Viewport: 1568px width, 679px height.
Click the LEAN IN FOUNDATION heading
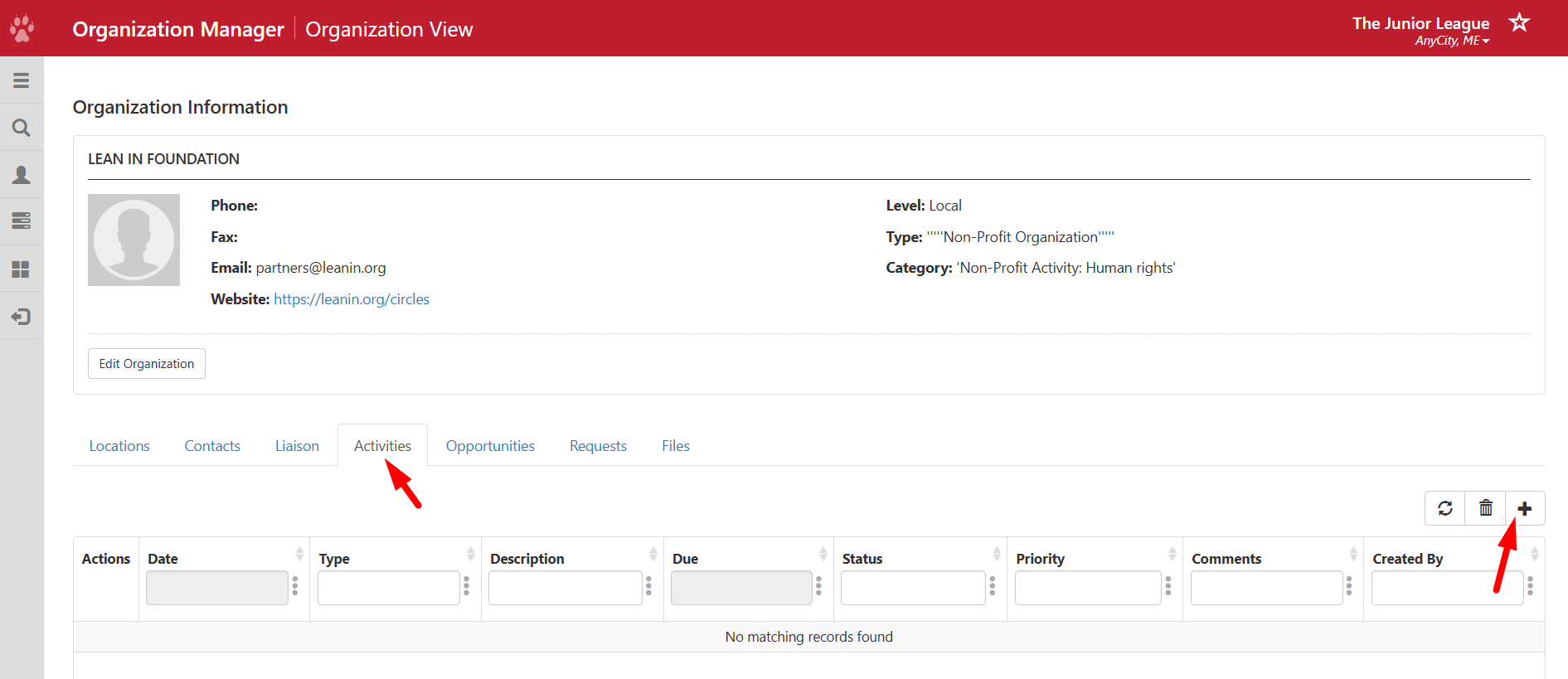click(x=163, y=159)
